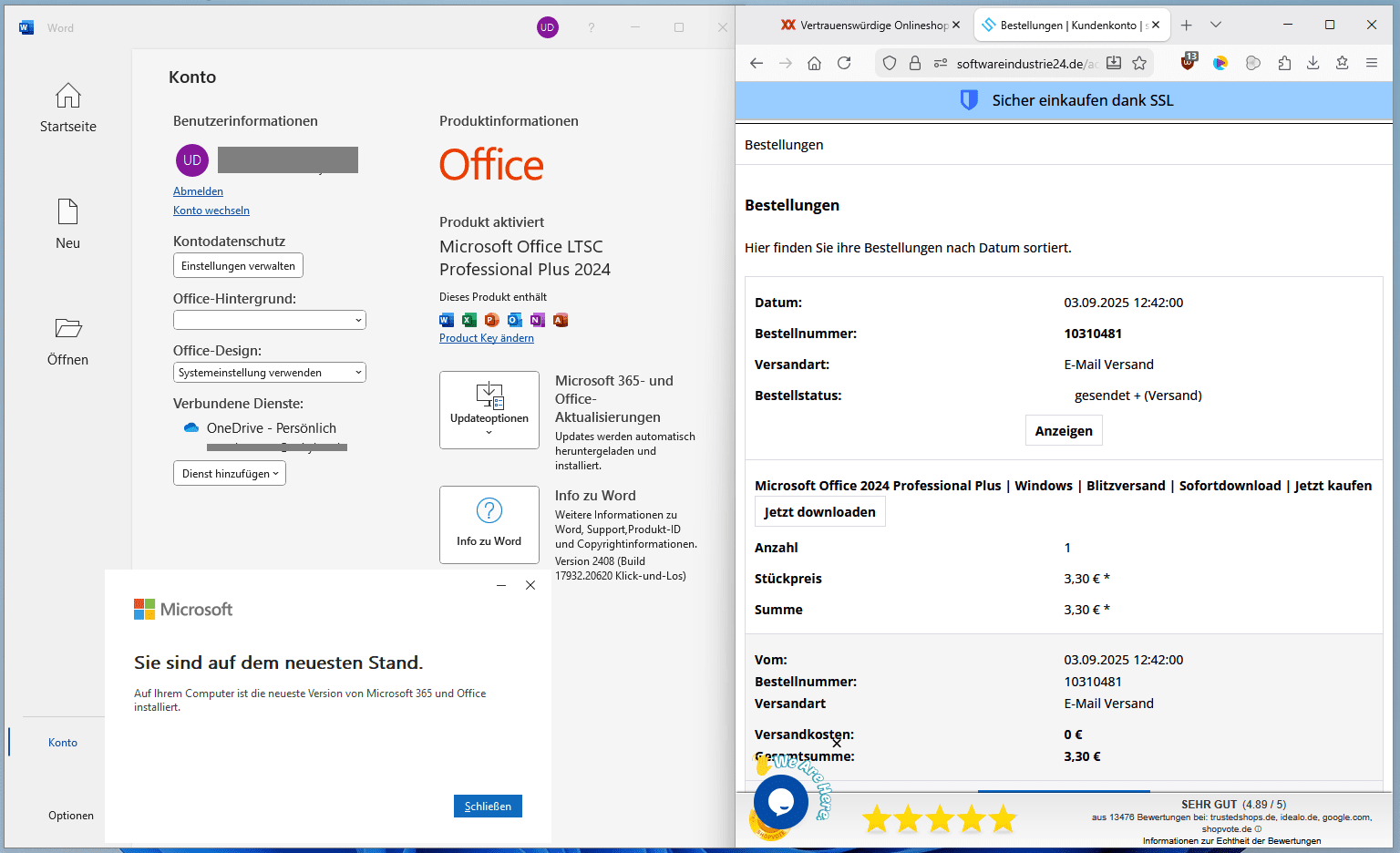Viewport: 1400px width, 853px height.
Task: Click the order number 10310481 in bold
Action: pos(1093,334)
